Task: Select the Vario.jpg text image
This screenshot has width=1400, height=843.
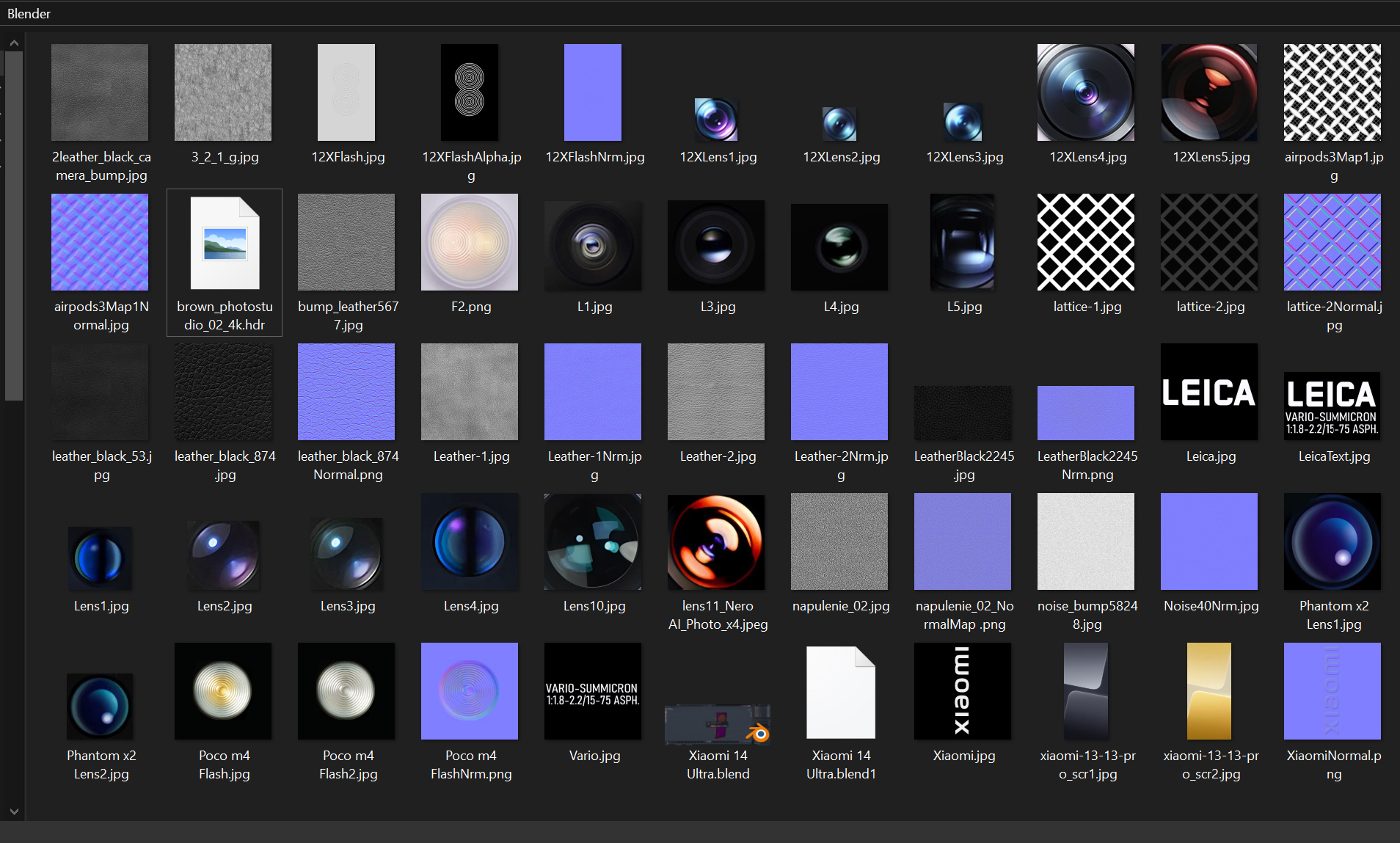Action: (593, 691)
